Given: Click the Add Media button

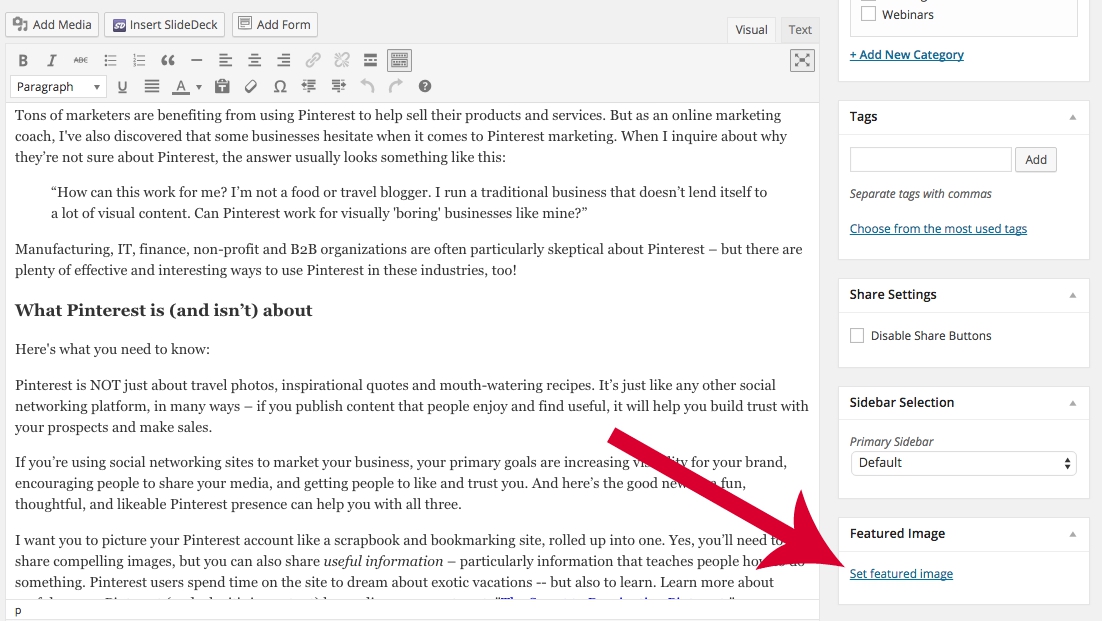Looking at the screenshot, I should point(53,25).
